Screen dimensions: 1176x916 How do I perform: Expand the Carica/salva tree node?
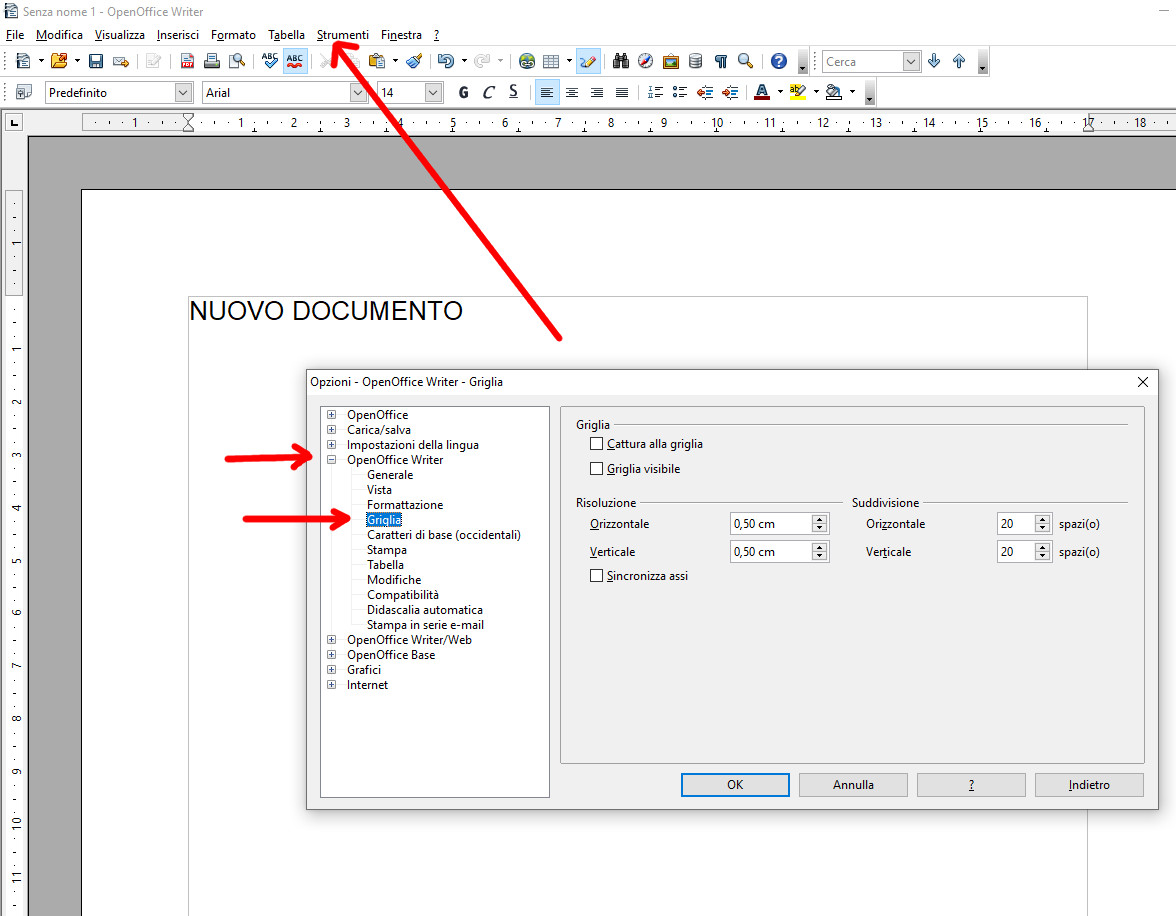pos(331,430)
